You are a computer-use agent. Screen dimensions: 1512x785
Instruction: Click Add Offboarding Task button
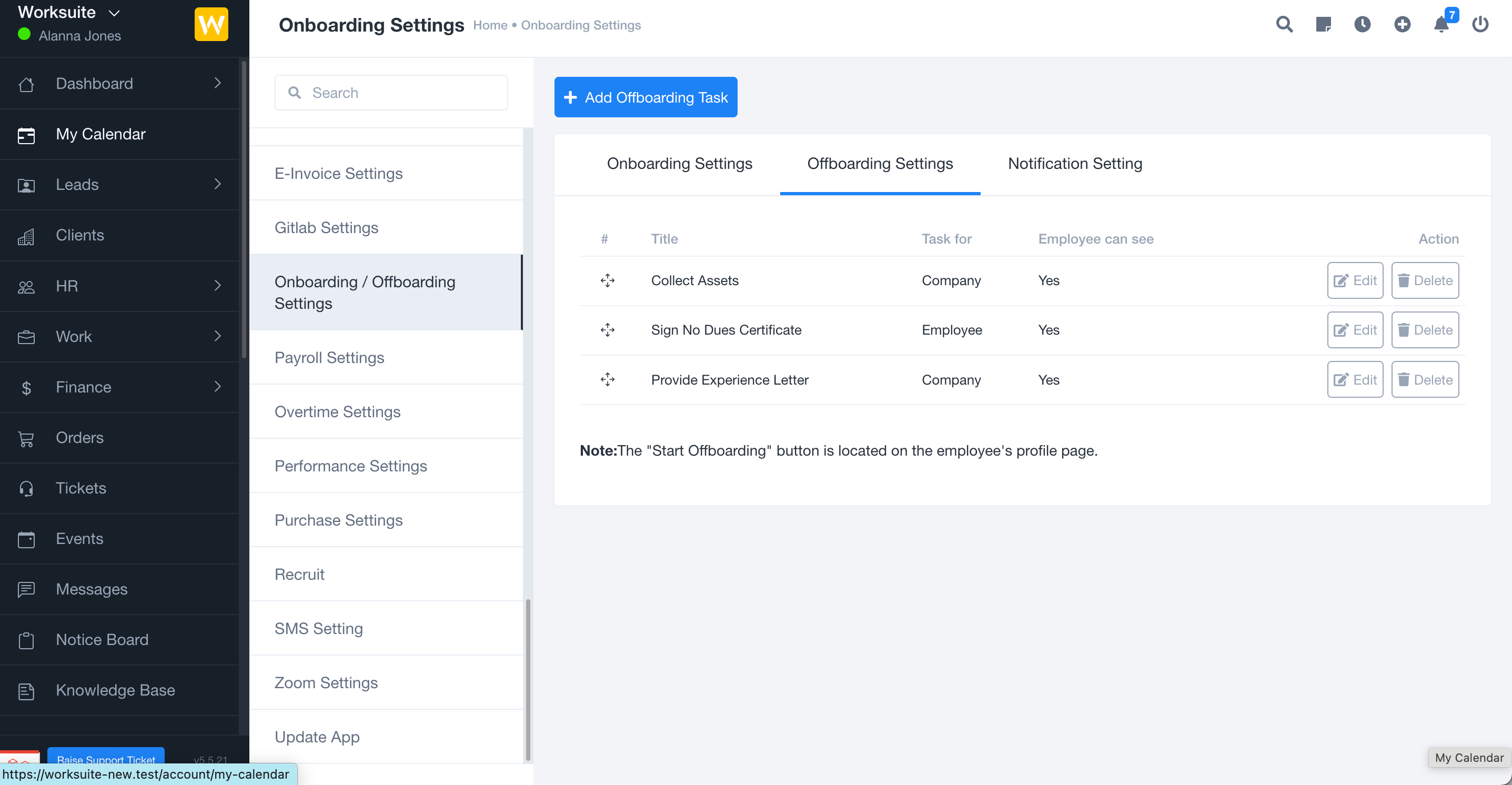click(x=646, y=97)
